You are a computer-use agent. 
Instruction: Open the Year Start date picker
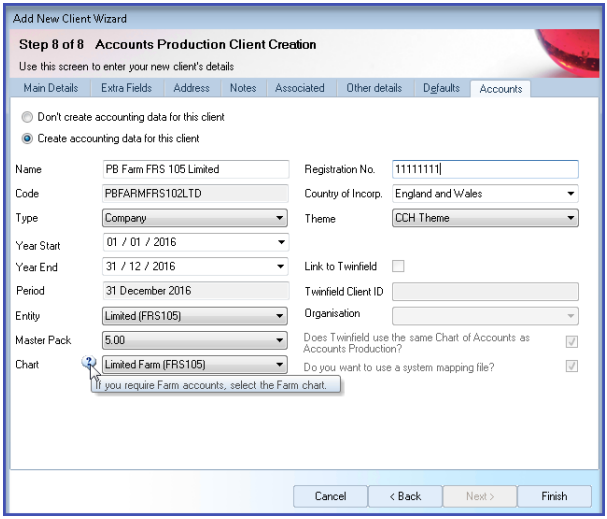[281, 242]
